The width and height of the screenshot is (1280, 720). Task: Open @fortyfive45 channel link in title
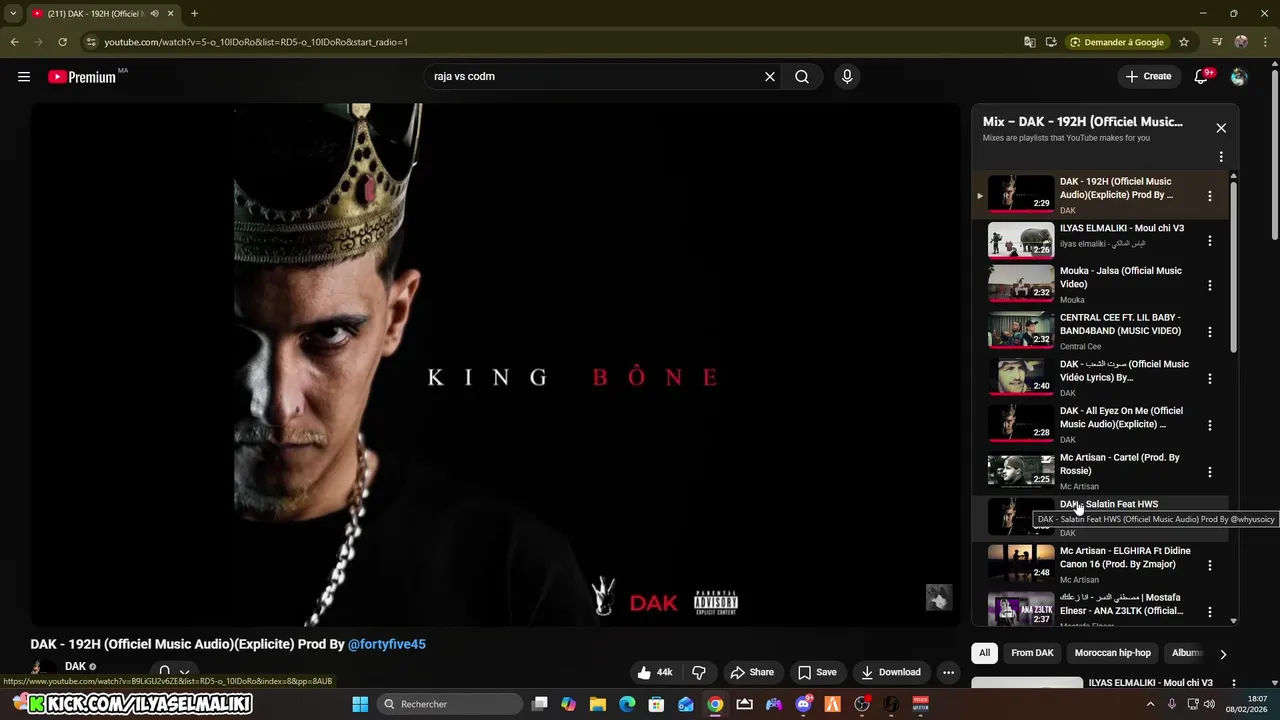[x=387, y=644]
